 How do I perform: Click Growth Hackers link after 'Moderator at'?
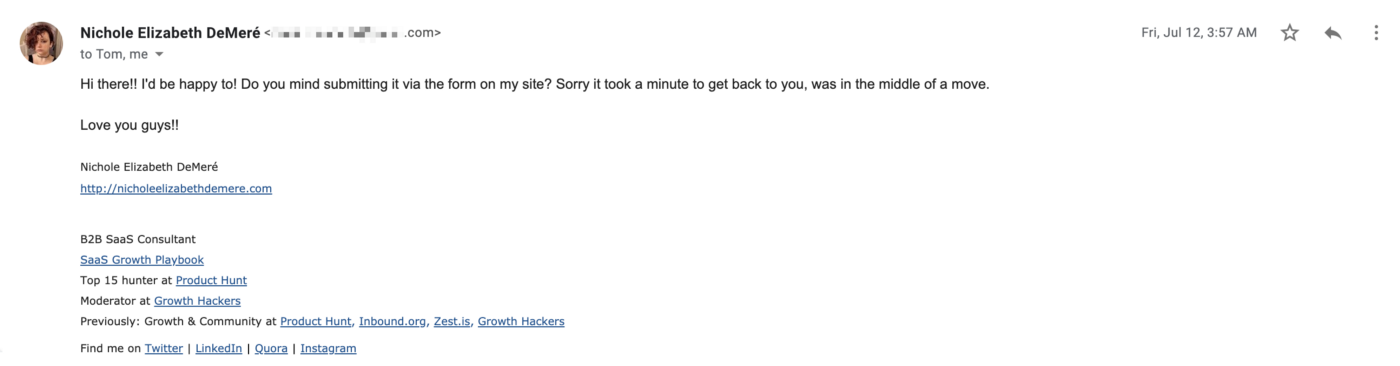pyautogui.click(x=197, y=301)
